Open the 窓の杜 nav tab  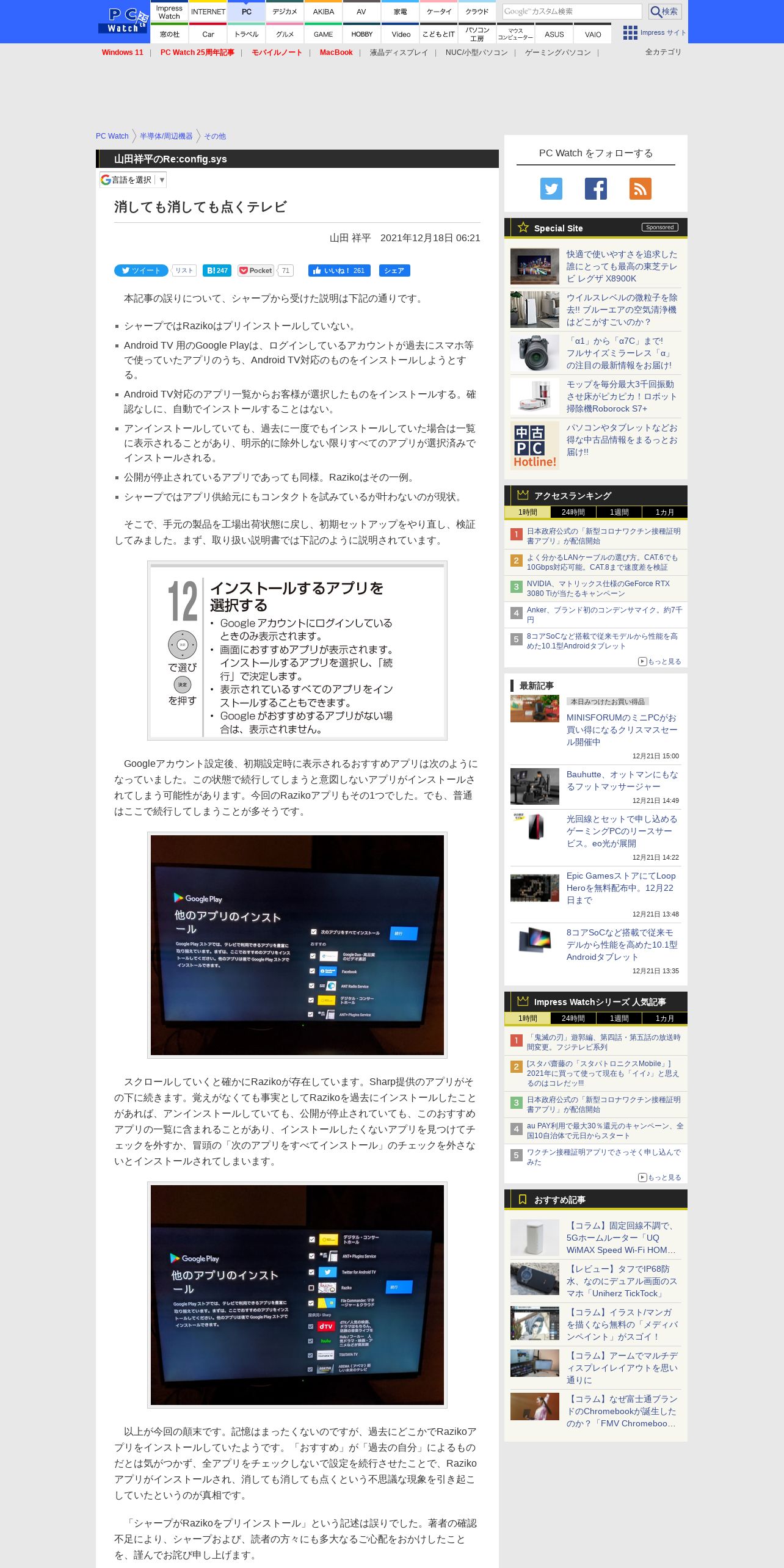click(169, 34)
